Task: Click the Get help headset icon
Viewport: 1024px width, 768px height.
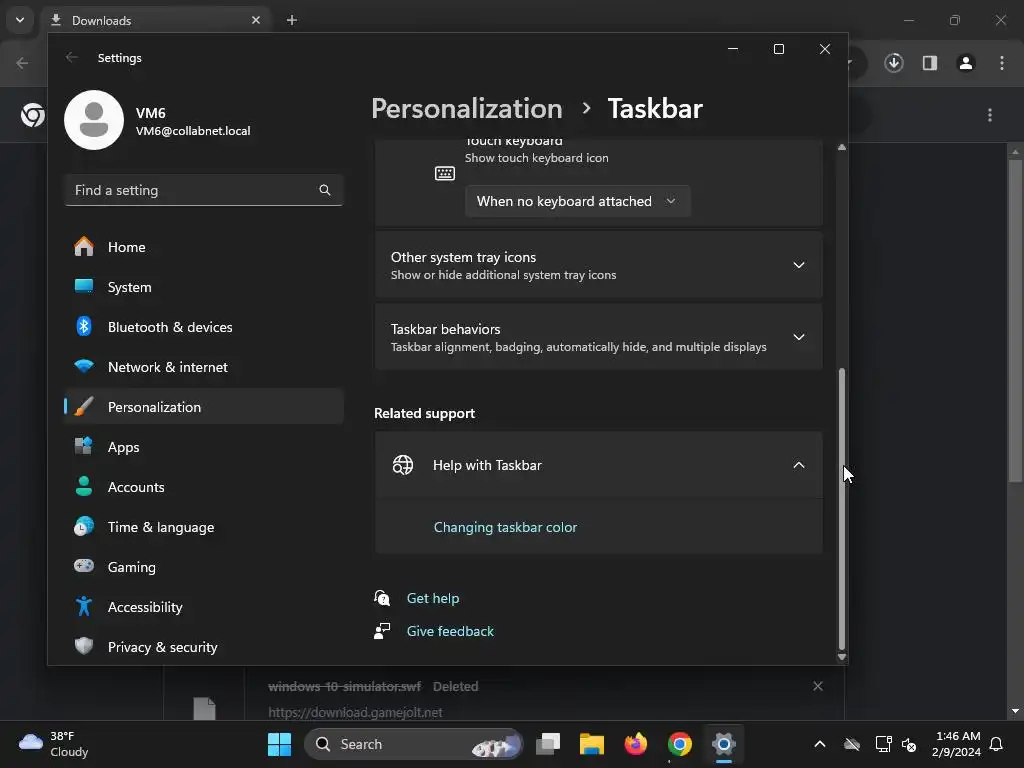Action: point(382,598)
